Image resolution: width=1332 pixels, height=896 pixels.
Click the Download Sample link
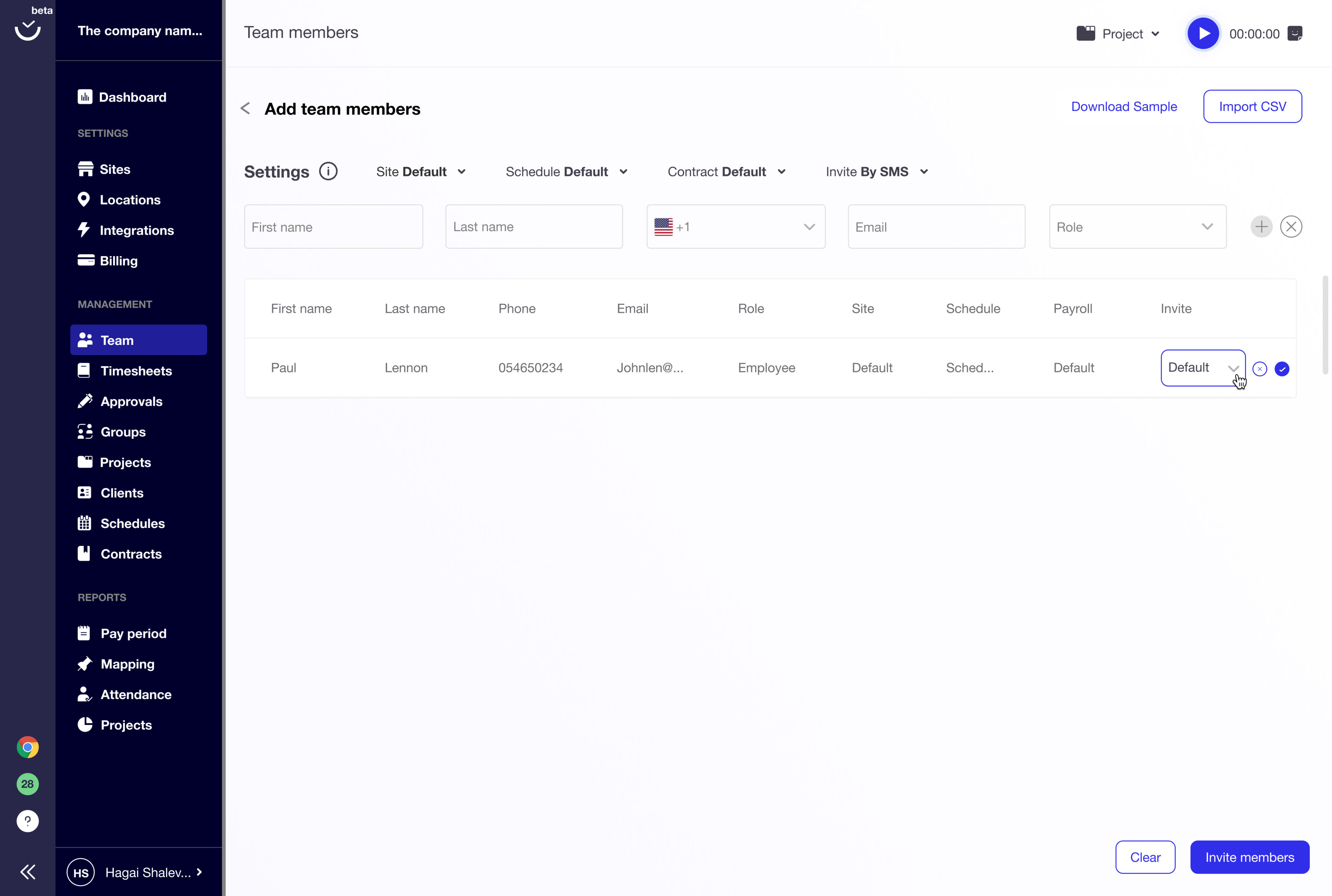coord(1124,106)
